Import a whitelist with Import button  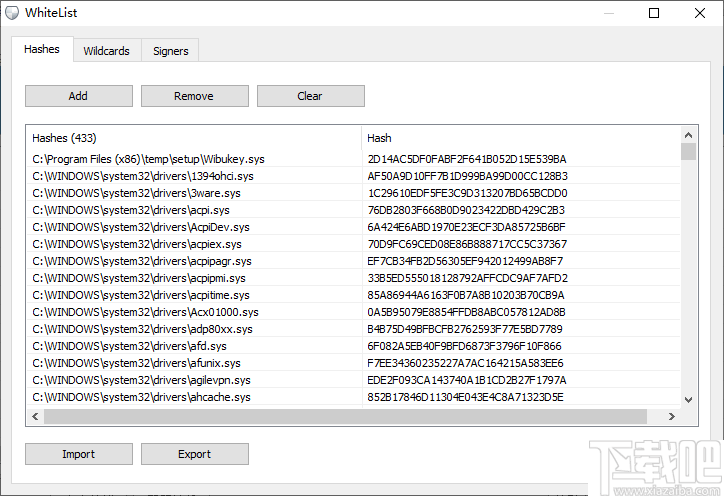(x=79, y=454)
